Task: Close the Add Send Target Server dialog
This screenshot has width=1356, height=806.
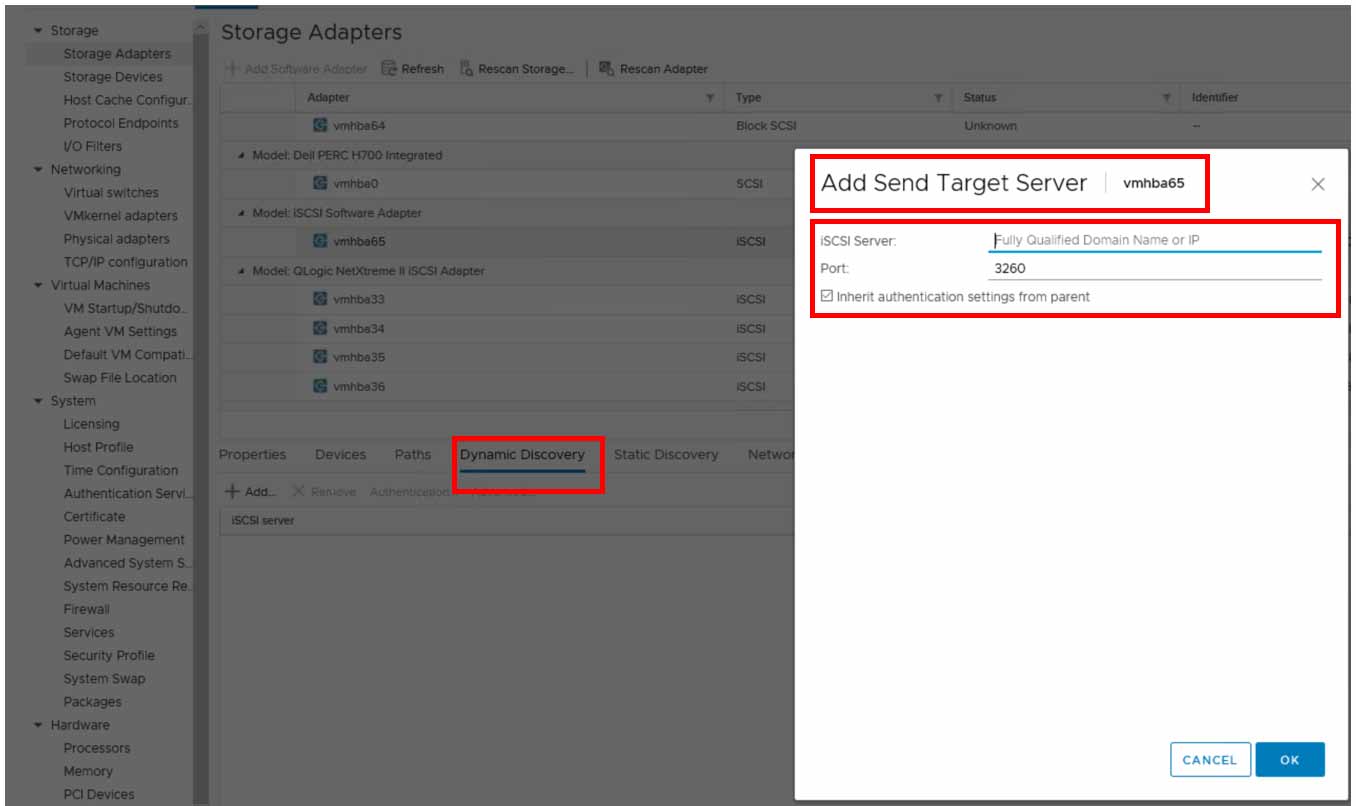Action: pyautogui.click(x=1318, y=184)
